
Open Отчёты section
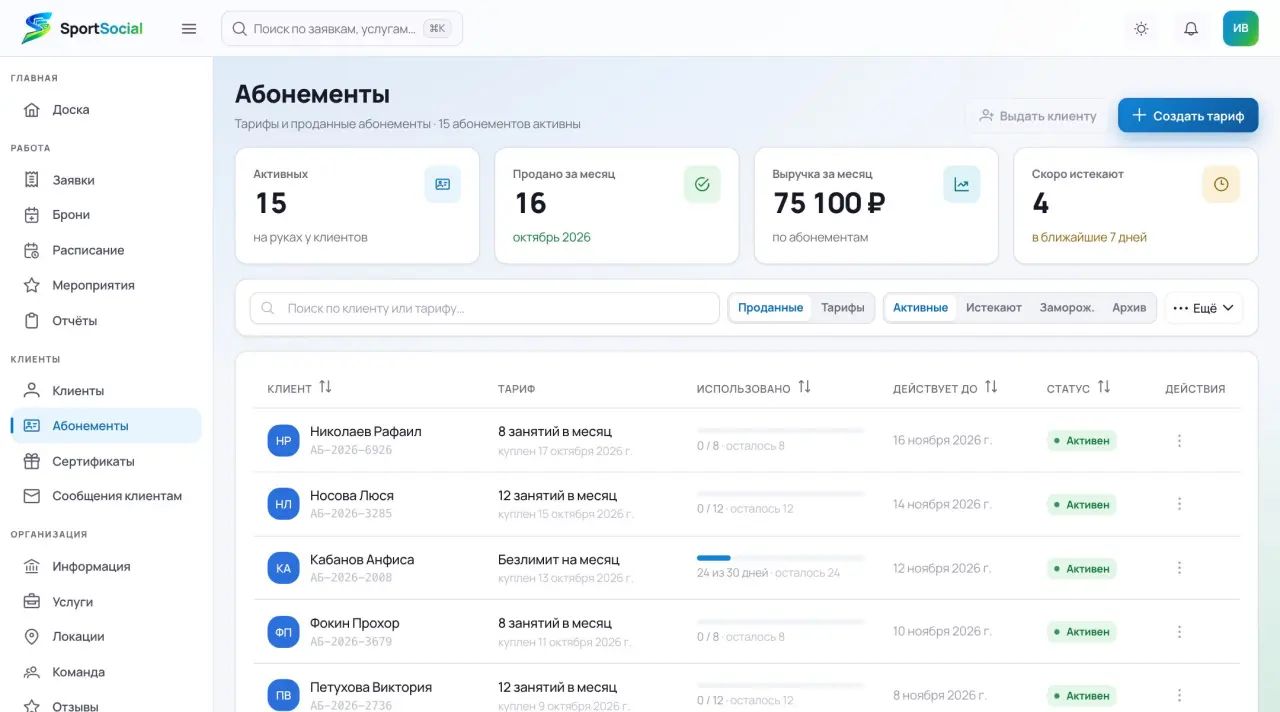pos(106,321)
